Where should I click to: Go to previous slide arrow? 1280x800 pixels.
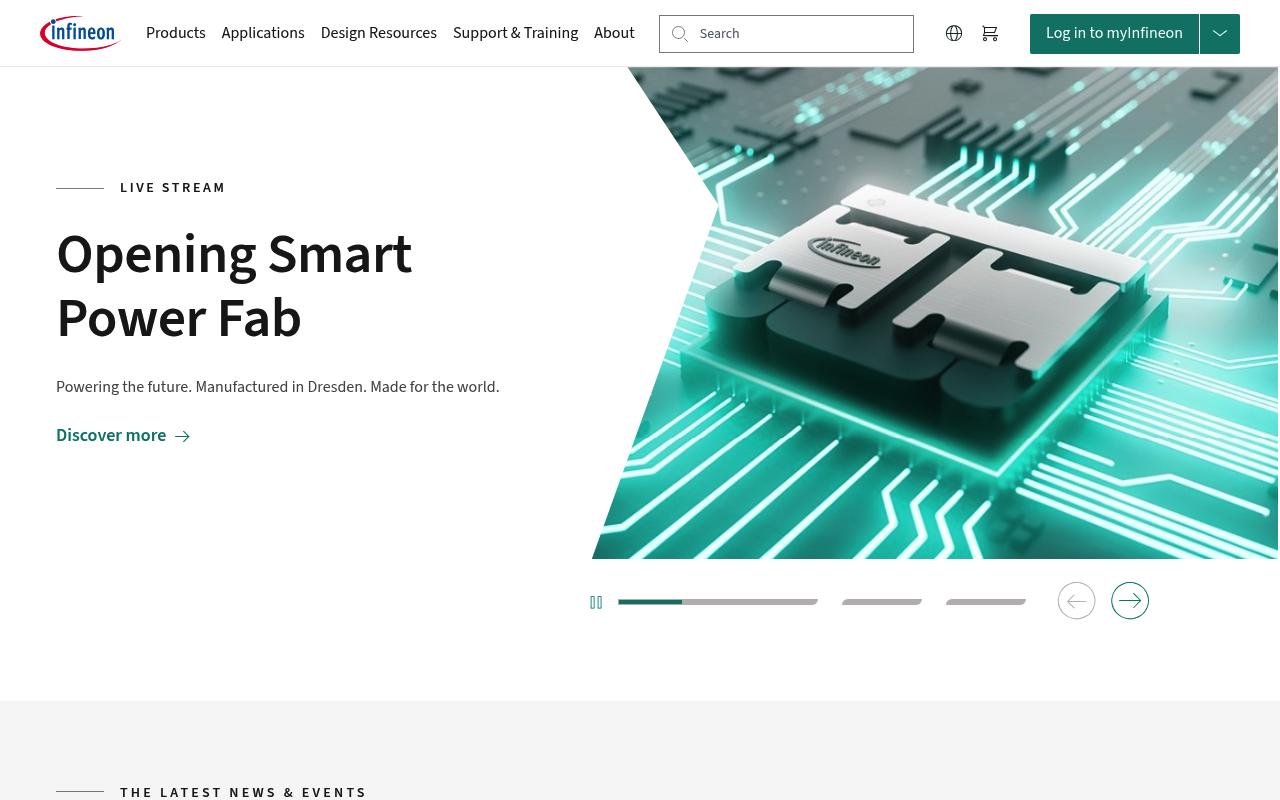coord(1077,601)
